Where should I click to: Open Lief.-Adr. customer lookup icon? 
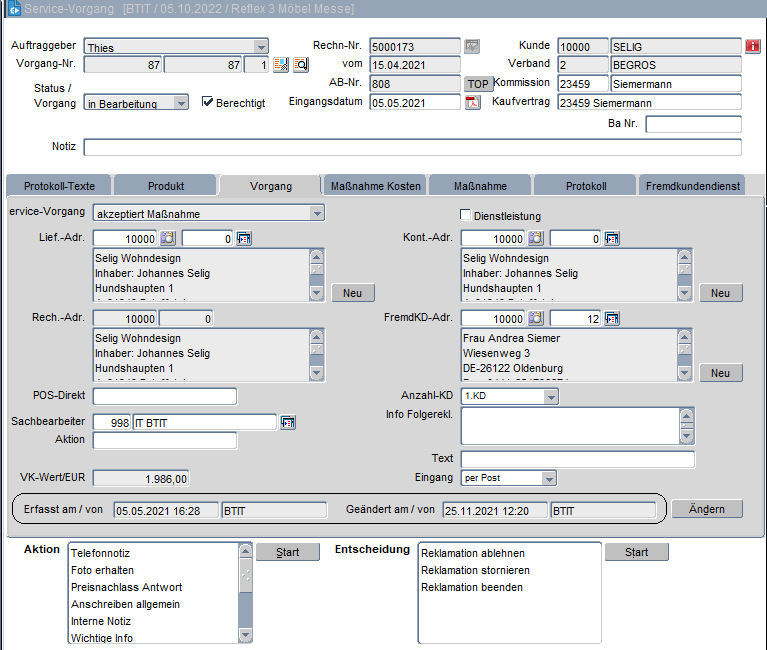point(168,238)
